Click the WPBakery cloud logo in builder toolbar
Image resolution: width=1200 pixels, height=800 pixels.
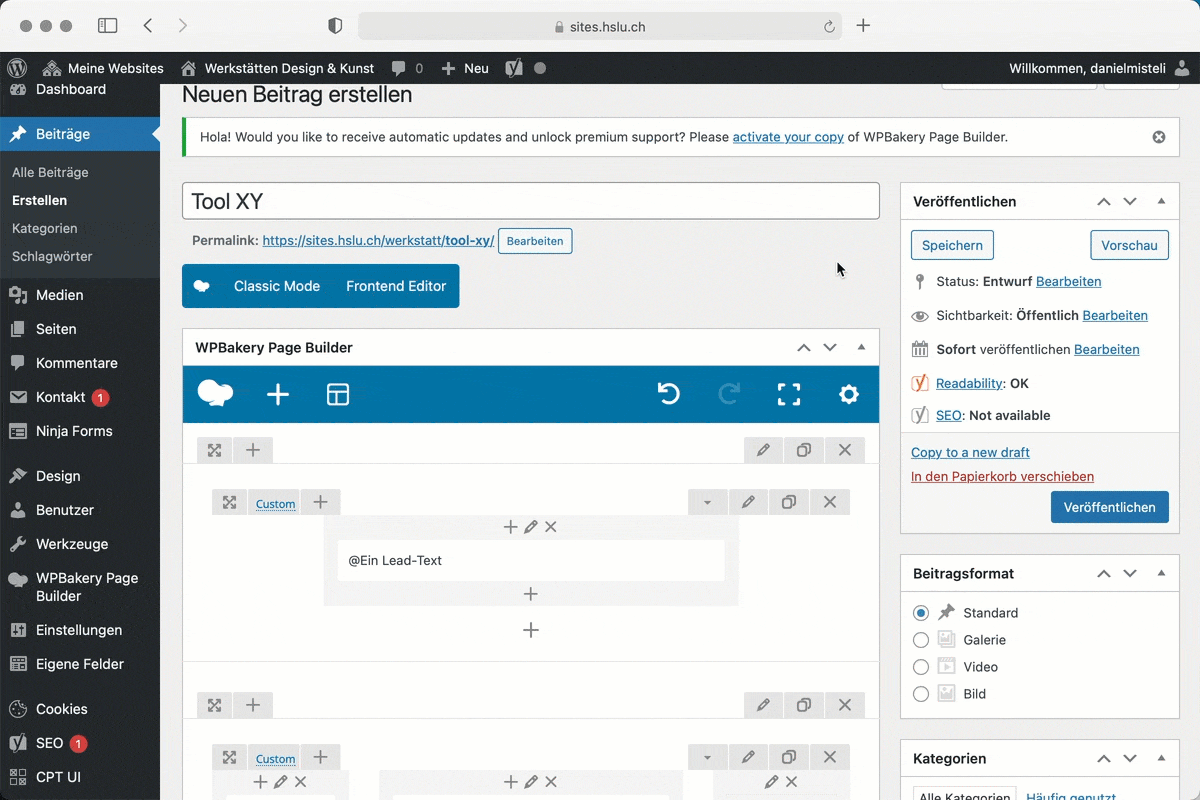click(x=216, y=394)
